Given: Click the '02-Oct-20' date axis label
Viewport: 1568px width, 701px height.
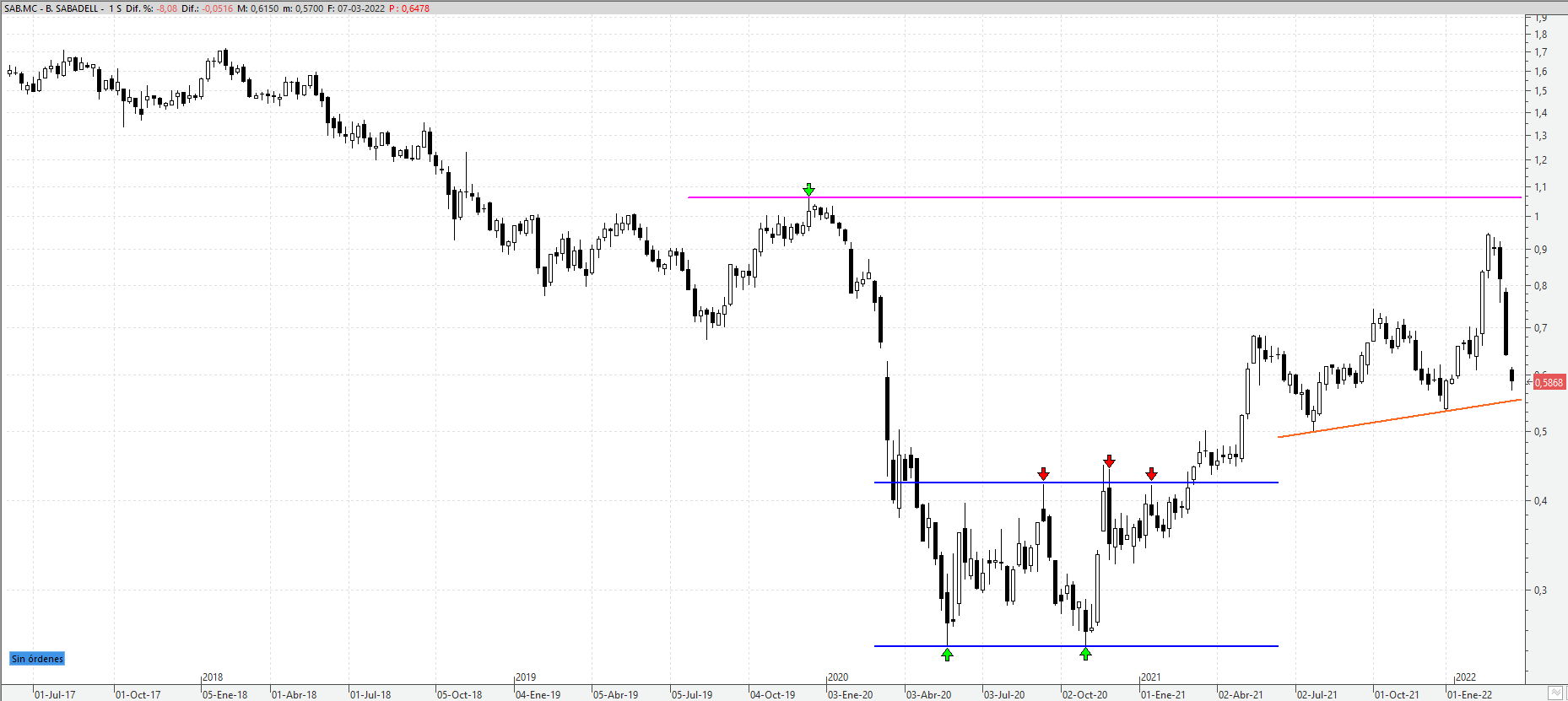Looking at the screenshot, I should click(x=1085, y=695).
